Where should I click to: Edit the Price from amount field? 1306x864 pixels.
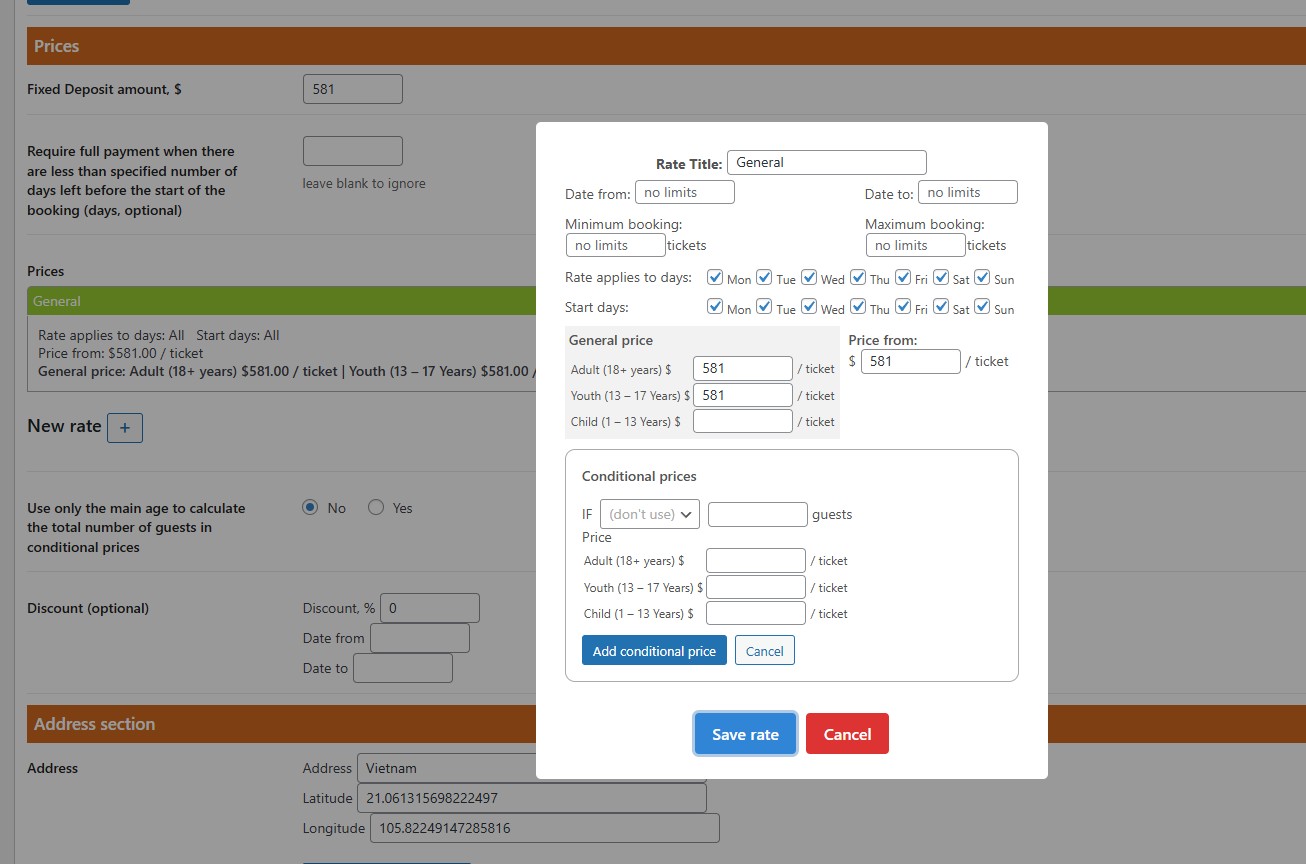tap(910, 361)
